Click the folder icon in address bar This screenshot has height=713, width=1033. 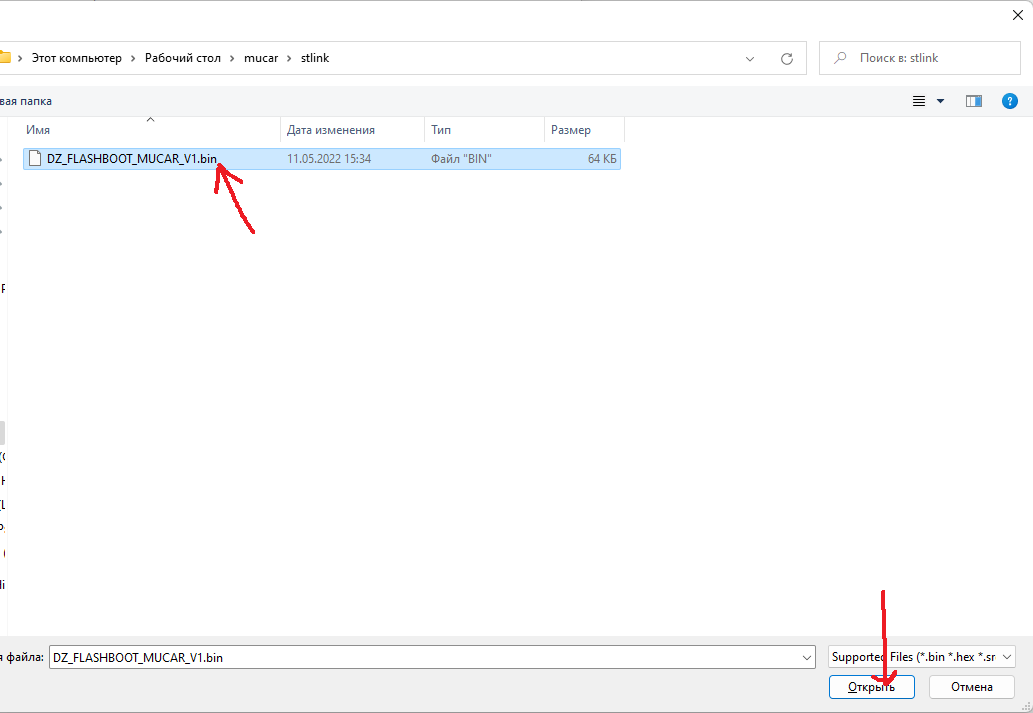[4, 58]
